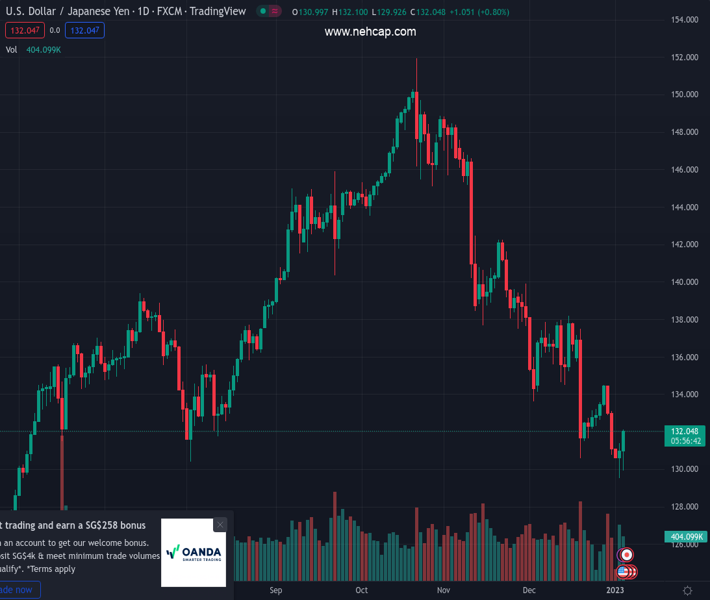This screenshot has height=600, width=710.
Task: Click the US flag economic event marker
Action: click(622, 572)
